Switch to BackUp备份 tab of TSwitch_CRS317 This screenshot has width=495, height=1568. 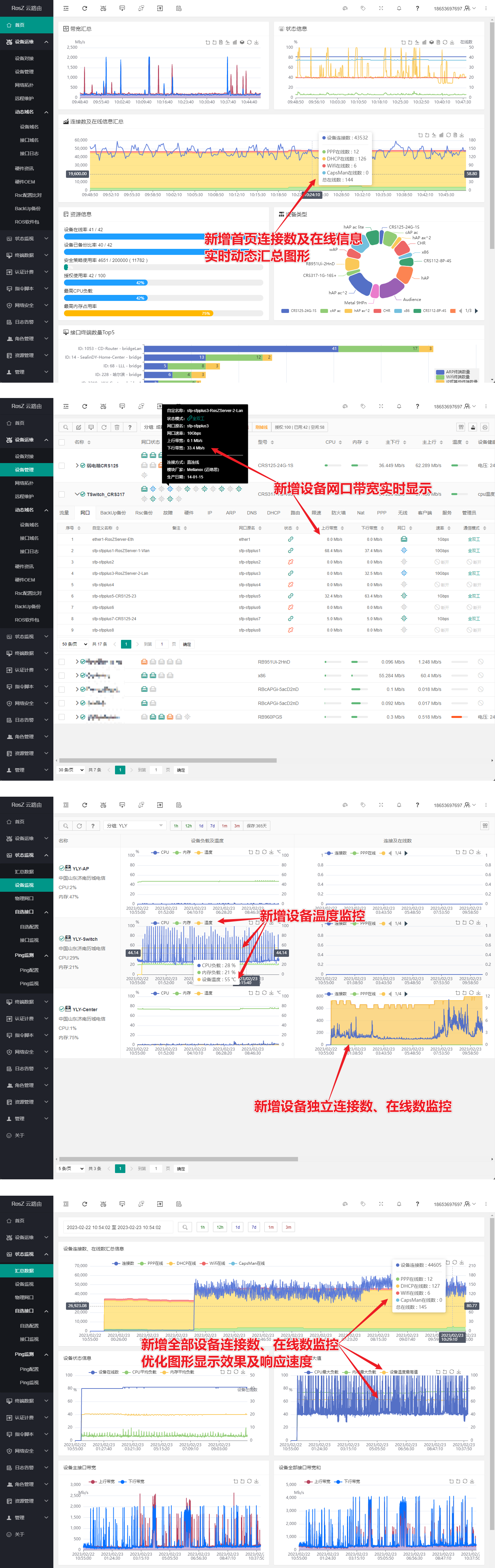point(113,512)
